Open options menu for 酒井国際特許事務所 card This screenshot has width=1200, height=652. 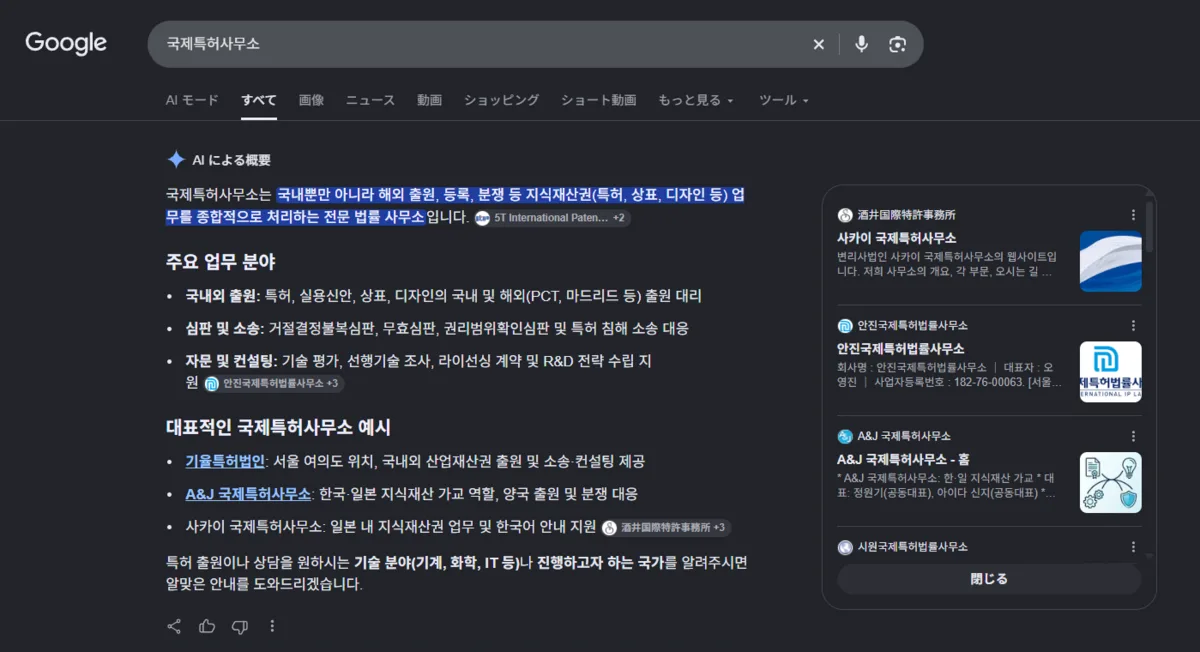[1133, 215]
